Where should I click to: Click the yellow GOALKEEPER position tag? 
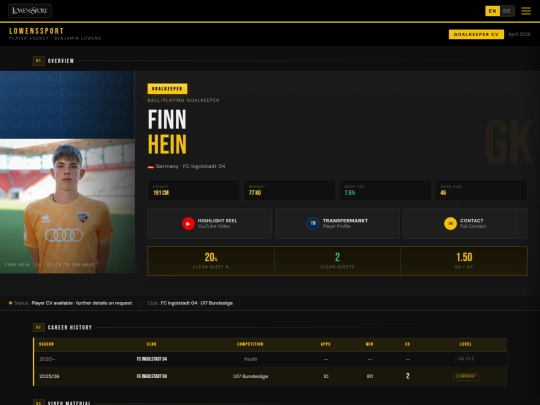tap(167, 89)
